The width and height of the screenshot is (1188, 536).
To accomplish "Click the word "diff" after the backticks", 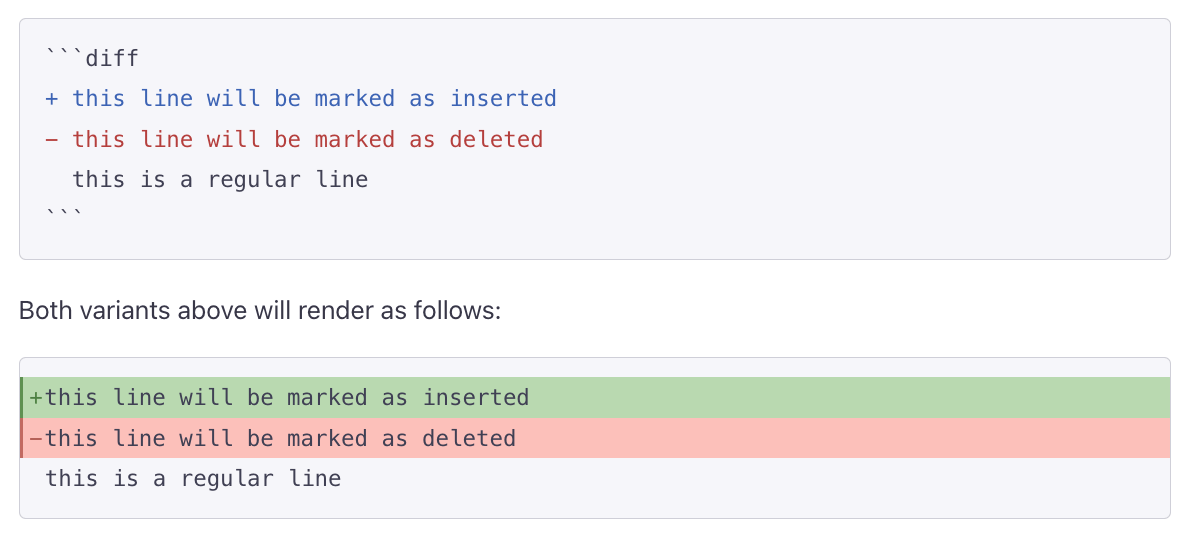I will [x=112, y=58].
